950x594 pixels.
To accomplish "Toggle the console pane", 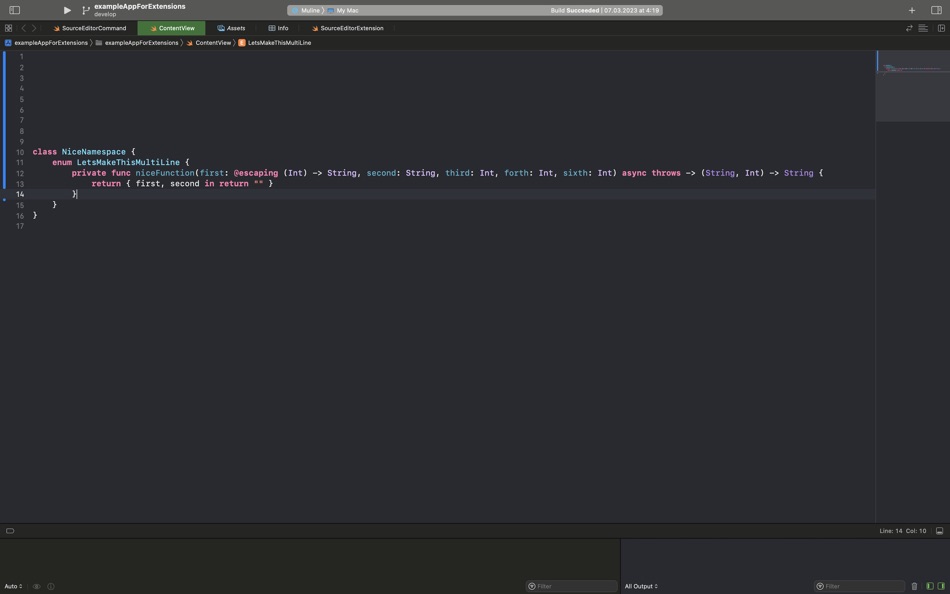I will (x=940, y=586).
